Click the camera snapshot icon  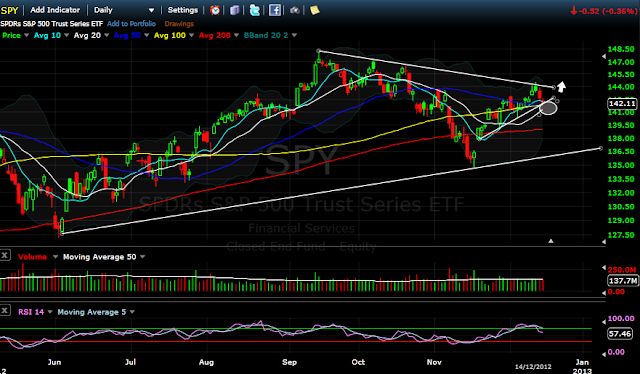(295, 10)
